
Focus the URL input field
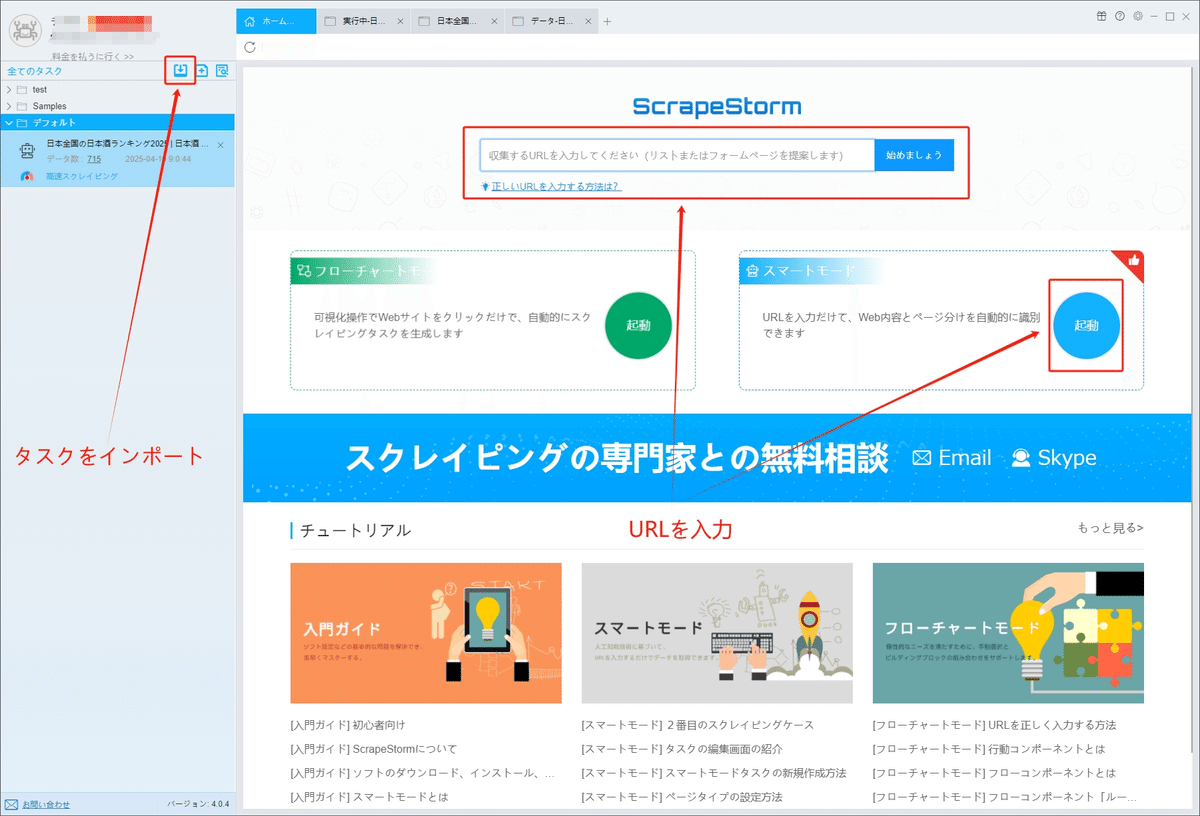tap(677, 155)
